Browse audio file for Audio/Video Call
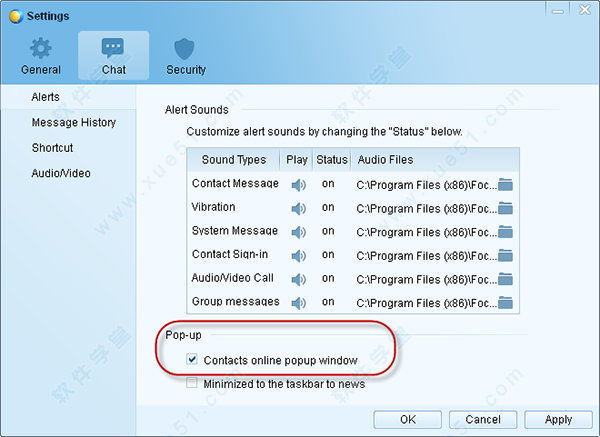This screenshot has width=600, height=437. [505, 279]
